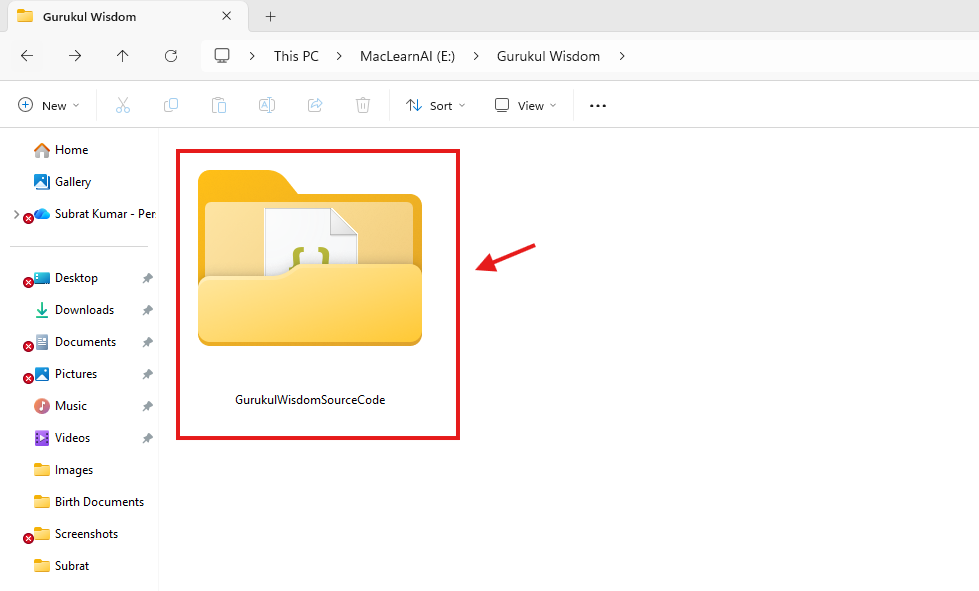Open the New item dropdown

(46, 105)
